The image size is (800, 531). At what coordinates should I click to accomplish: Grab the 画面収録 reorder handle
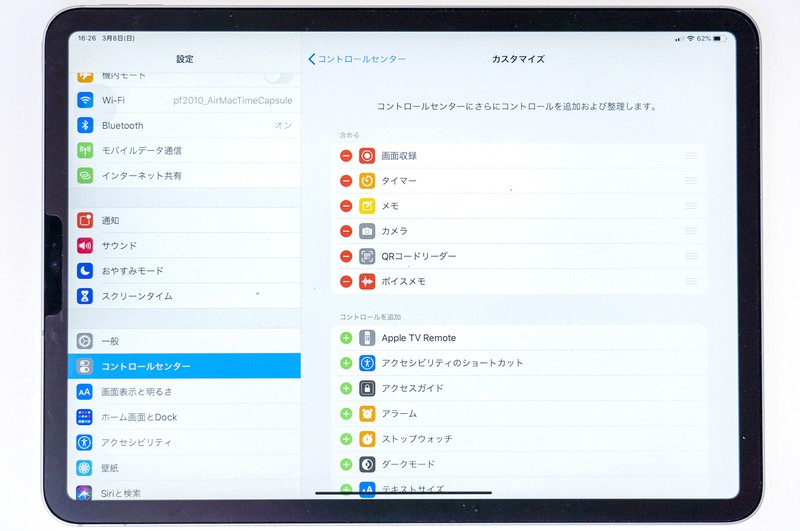tap(691, 156)
